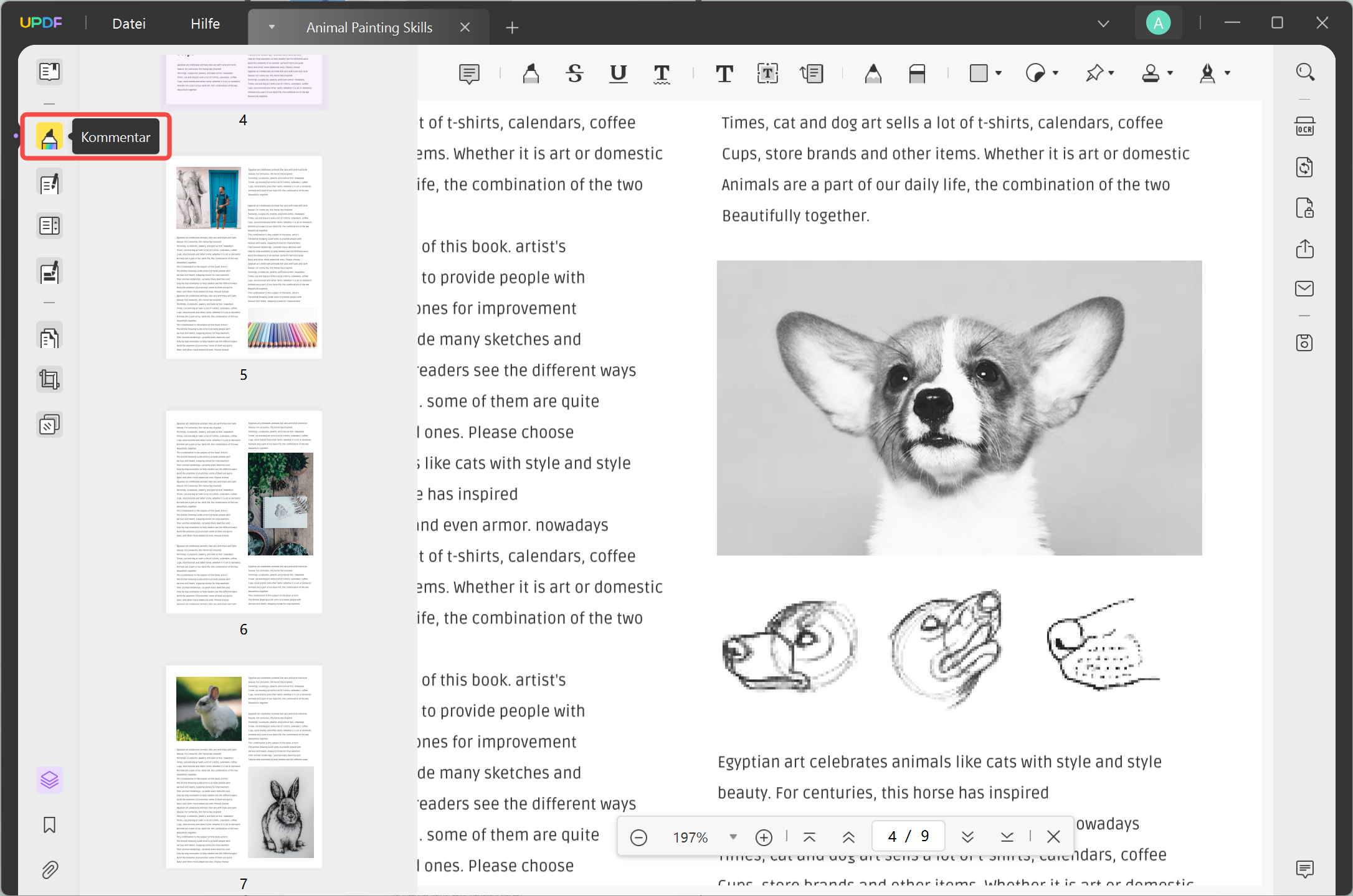Open the Crop Pages tool in sidebar

[x=49, y=379]
